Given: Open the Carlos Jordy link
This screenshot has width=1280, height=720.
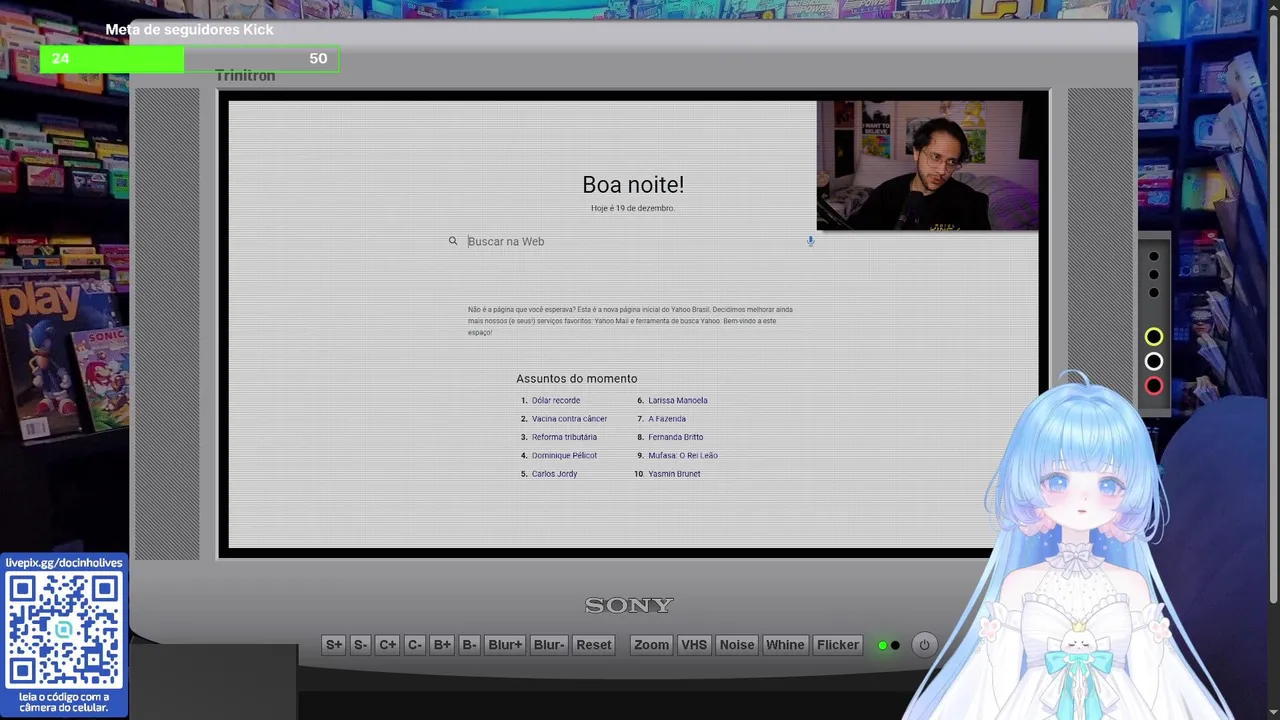Looking at the screenshot, I should point(554,474).
